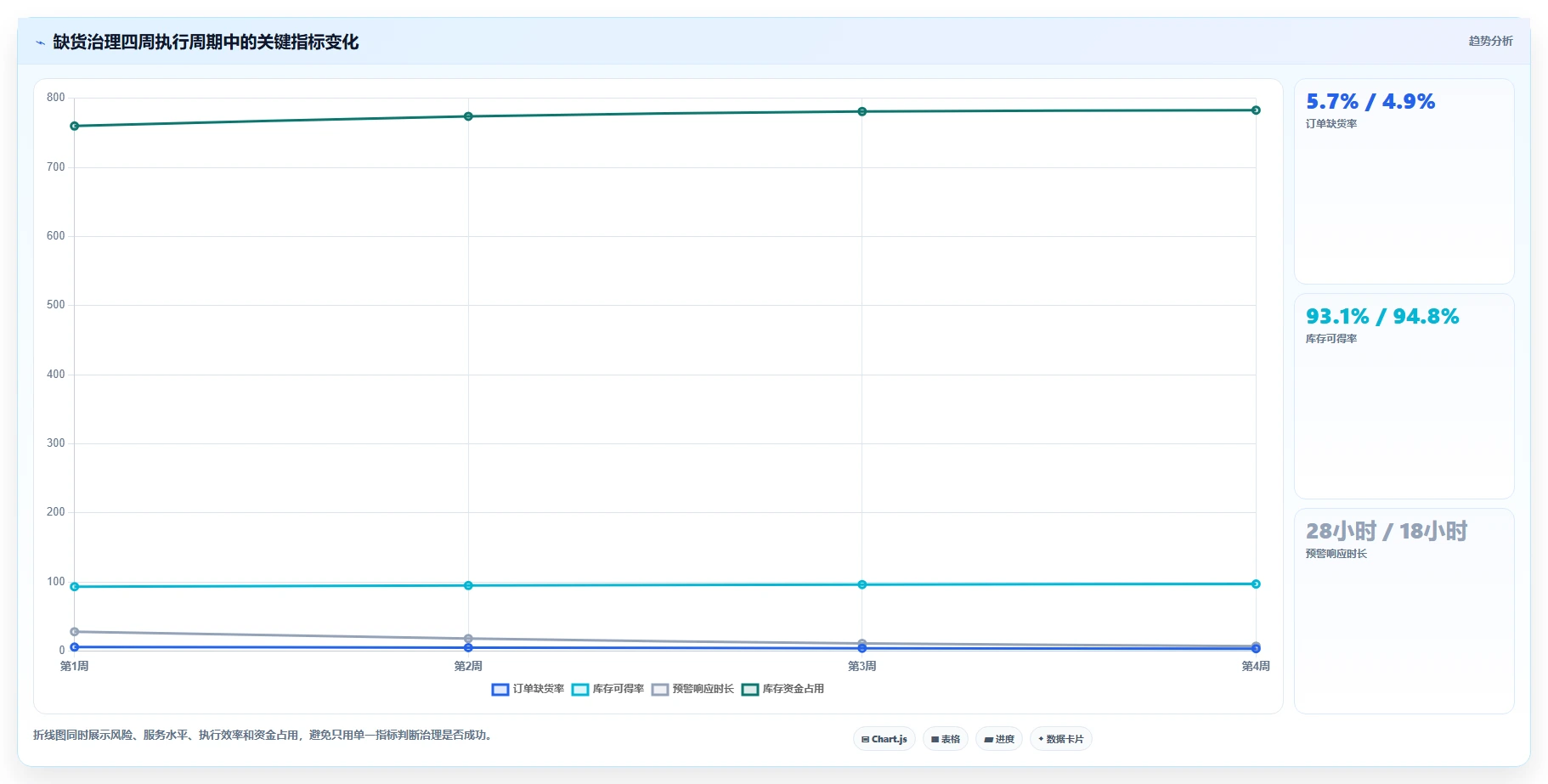Screen dimensions: 1548x784
Task: Click the 预警响应时长 card caption
Action: (x=1336, y=554)
